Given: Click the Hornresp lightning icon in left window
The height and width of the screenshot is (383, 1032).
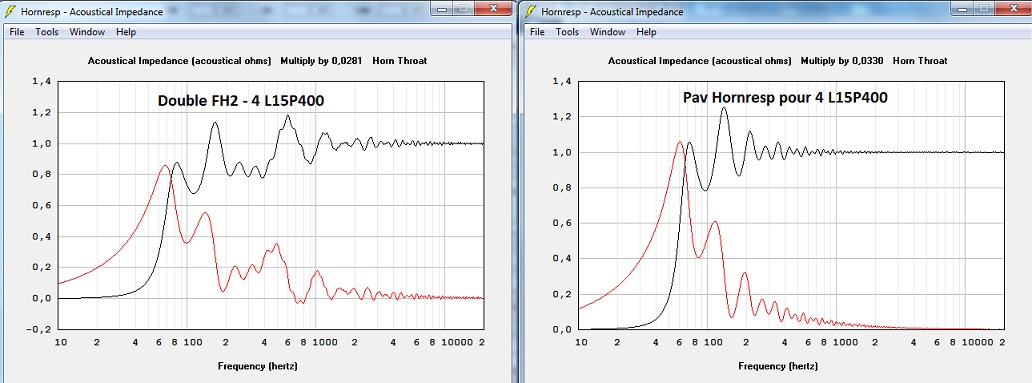Looking at the screenshot, I should point(10,11).
